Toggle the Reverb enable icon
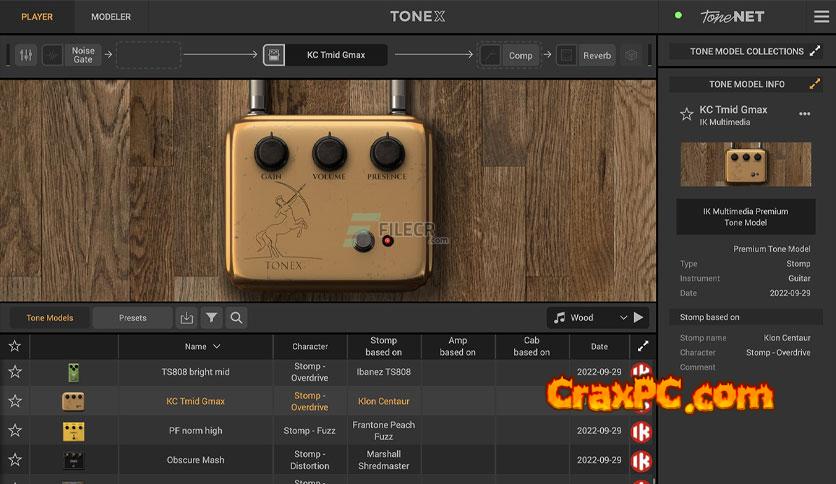The width and height of the screenshot is (836, 484). point(566,55)
